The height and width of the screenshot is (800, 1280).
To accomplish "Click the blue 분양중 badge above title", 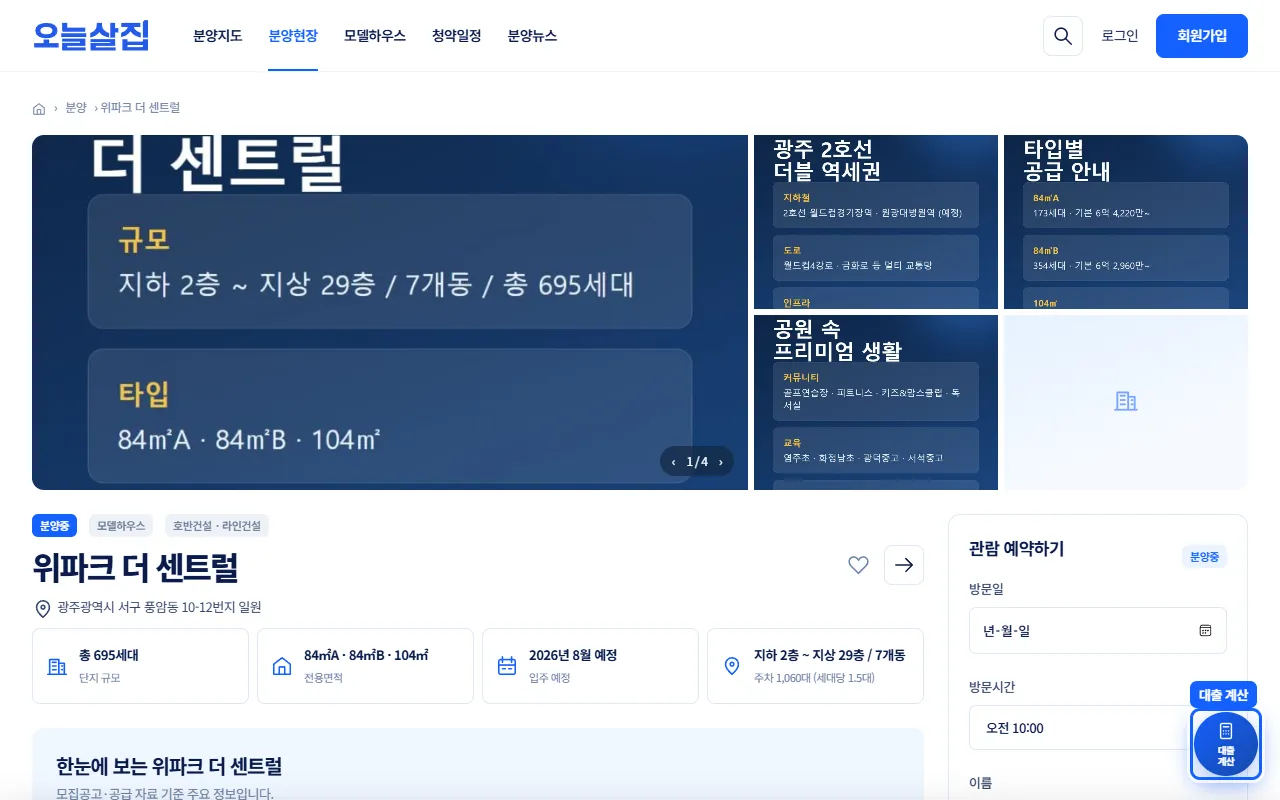I will (55, 526).
